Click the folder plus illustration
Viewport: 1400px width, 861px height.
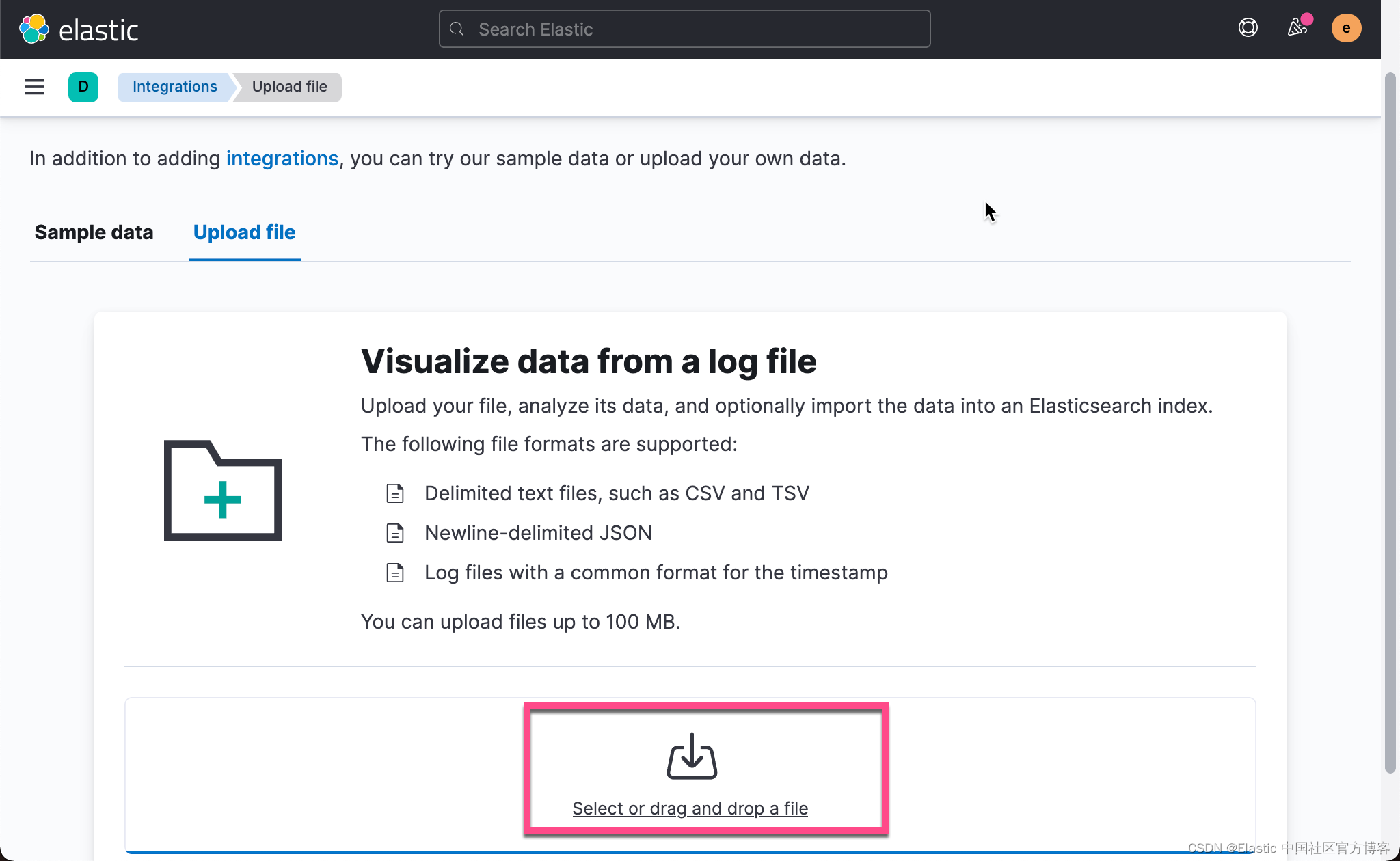(x=223, y=490)
